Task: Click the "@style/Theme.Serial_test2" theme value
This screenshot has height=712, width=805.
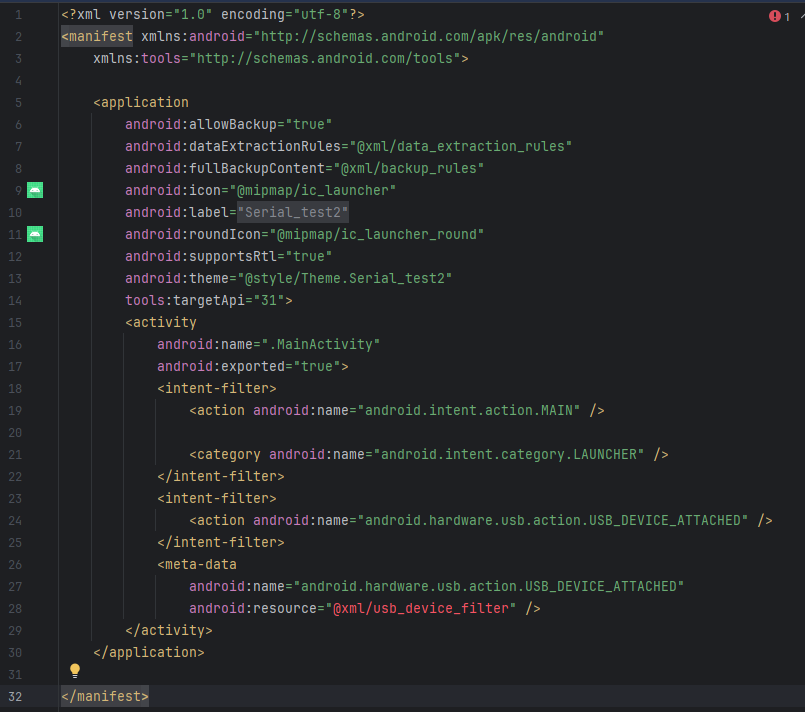Action: click(344, 278)
